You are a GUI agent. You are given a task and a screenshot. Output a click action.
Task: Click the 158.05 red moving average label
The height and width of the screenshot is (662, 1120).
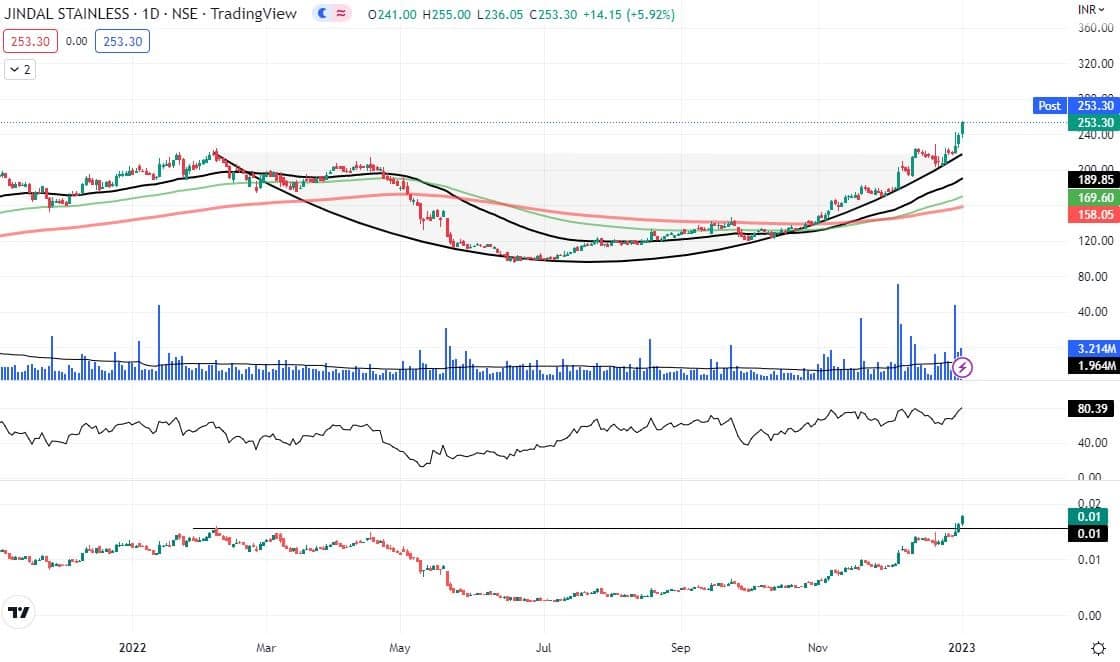click(1089, 213)
